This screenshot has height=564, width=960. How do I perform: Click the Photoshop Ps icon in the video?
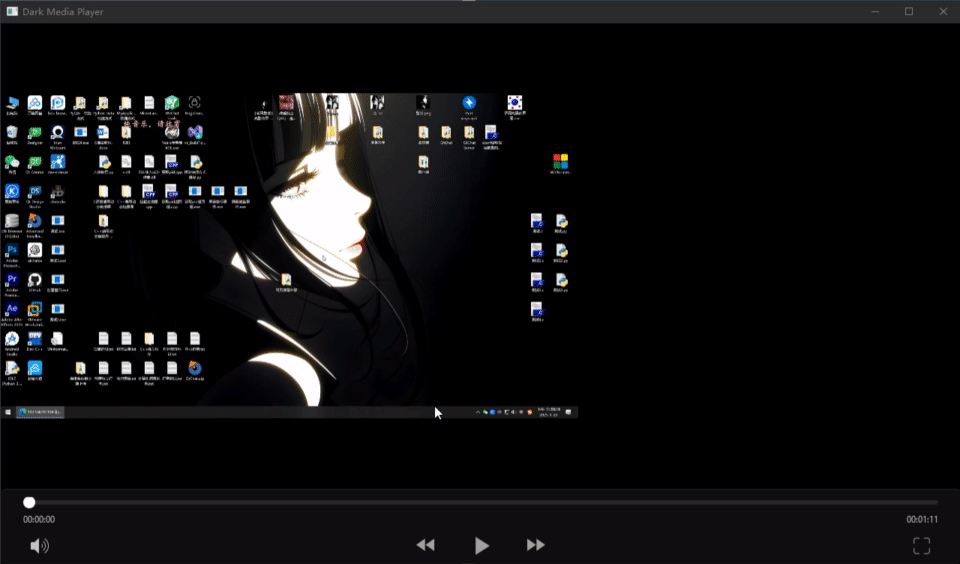click(x=12, y=250)
